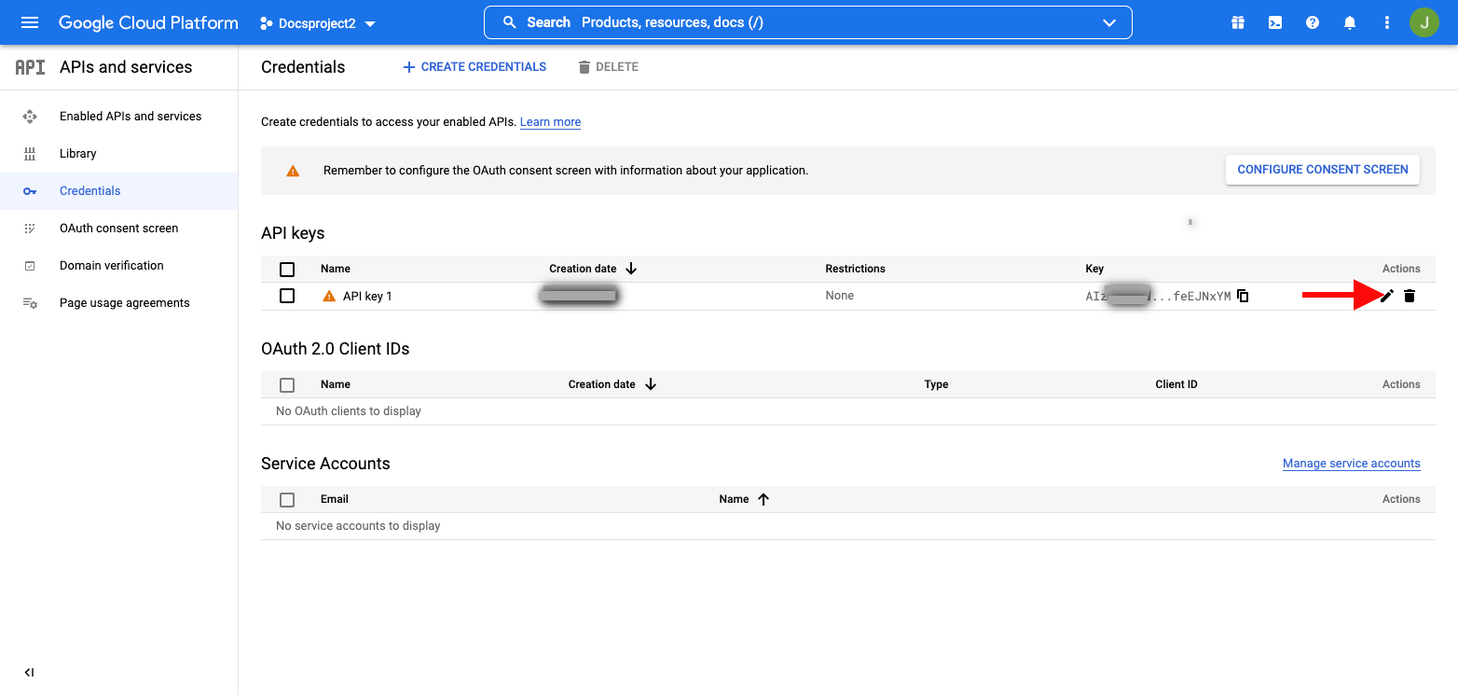Check the OAuth 2.0 Client IDs header checkbox

tap(287, 384)
